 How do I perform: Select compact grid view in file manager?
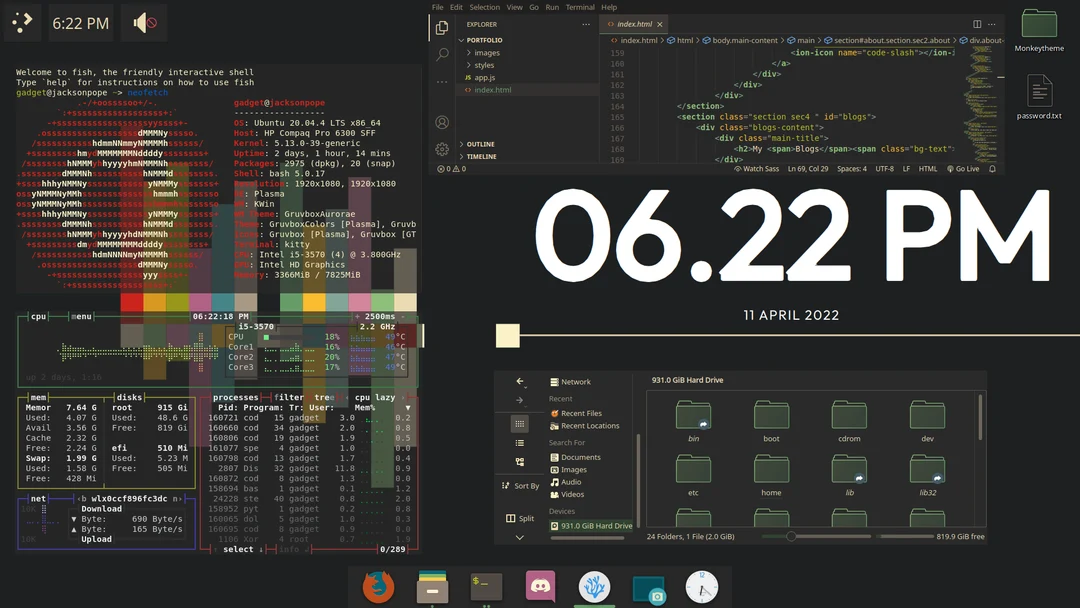click(520, 462)
